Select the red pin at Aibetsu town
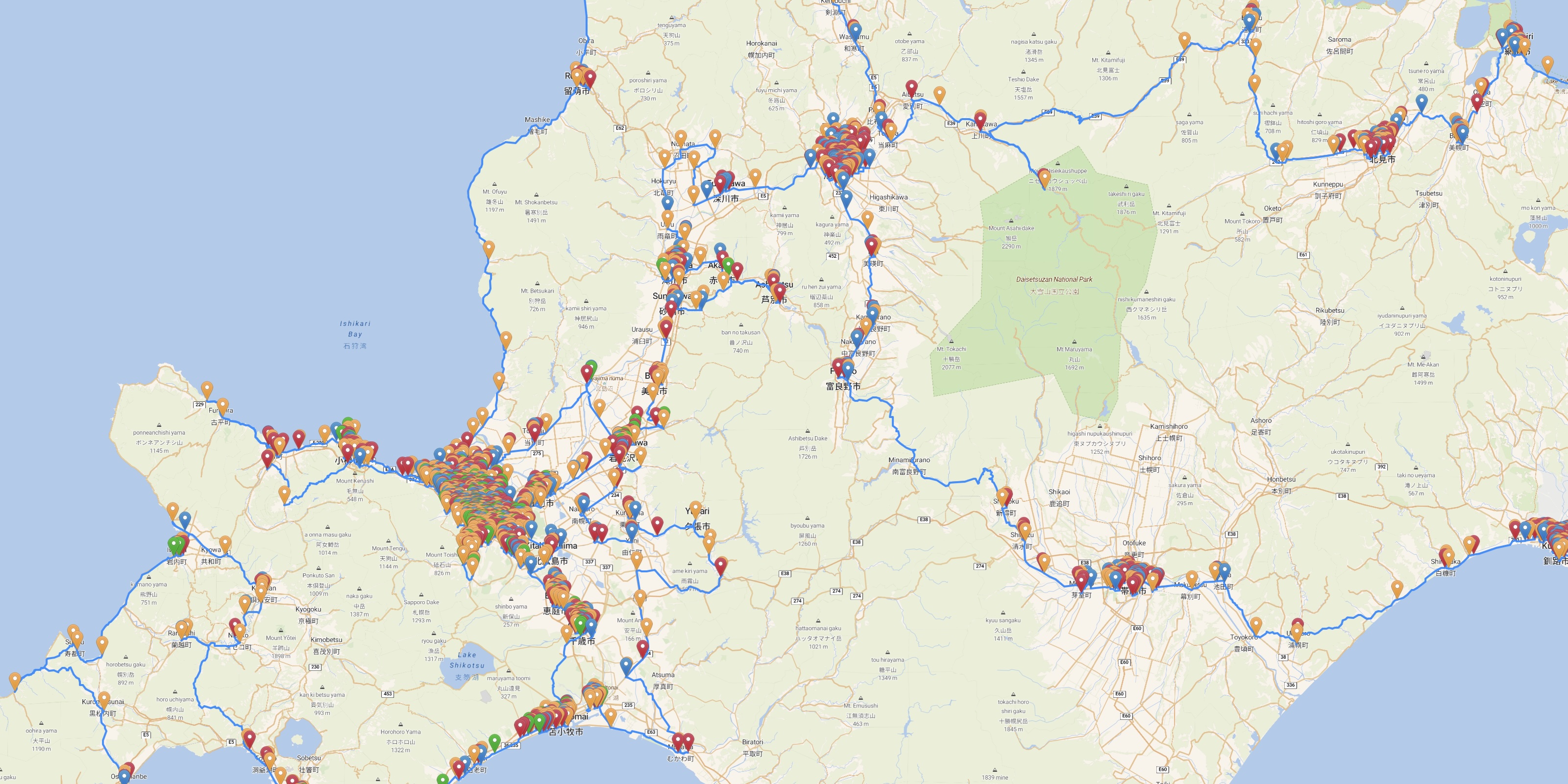The image size is (1568, 784). [x=911, y=88]
